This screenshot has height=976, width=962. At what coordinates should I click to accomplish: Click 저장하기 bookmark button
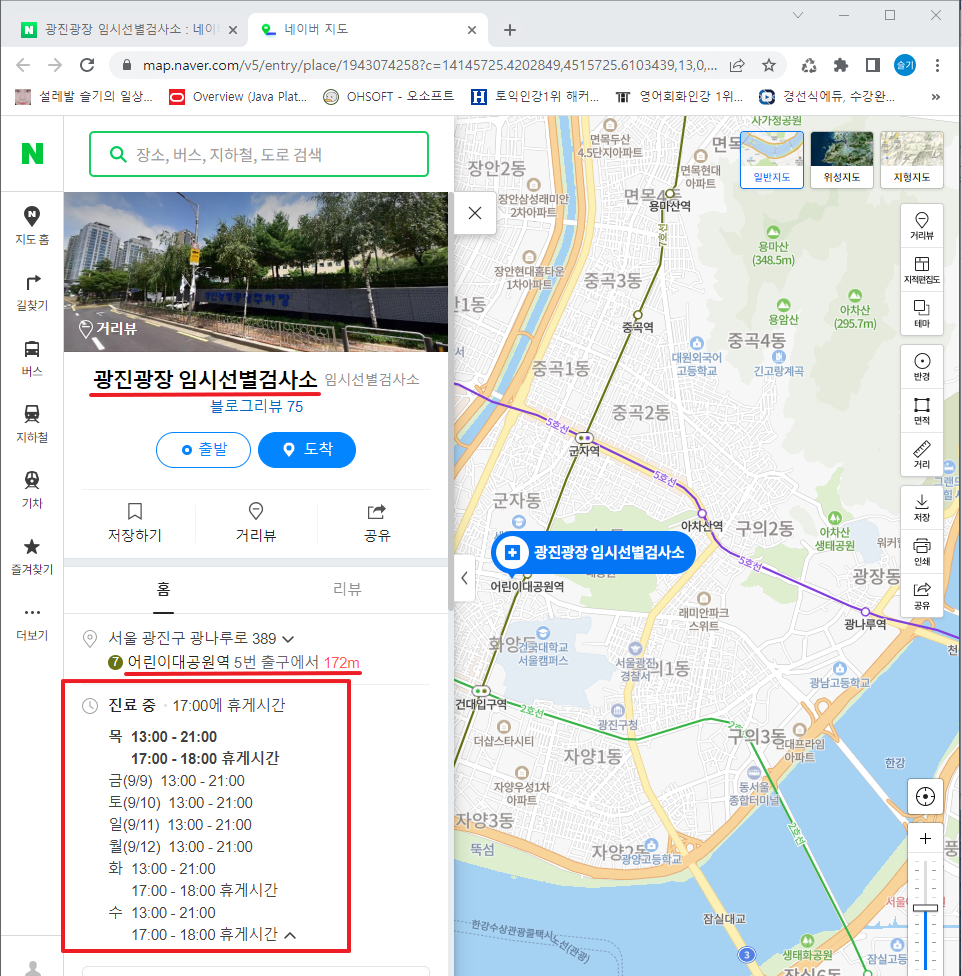pyautogui.click(x=134, y=523)
